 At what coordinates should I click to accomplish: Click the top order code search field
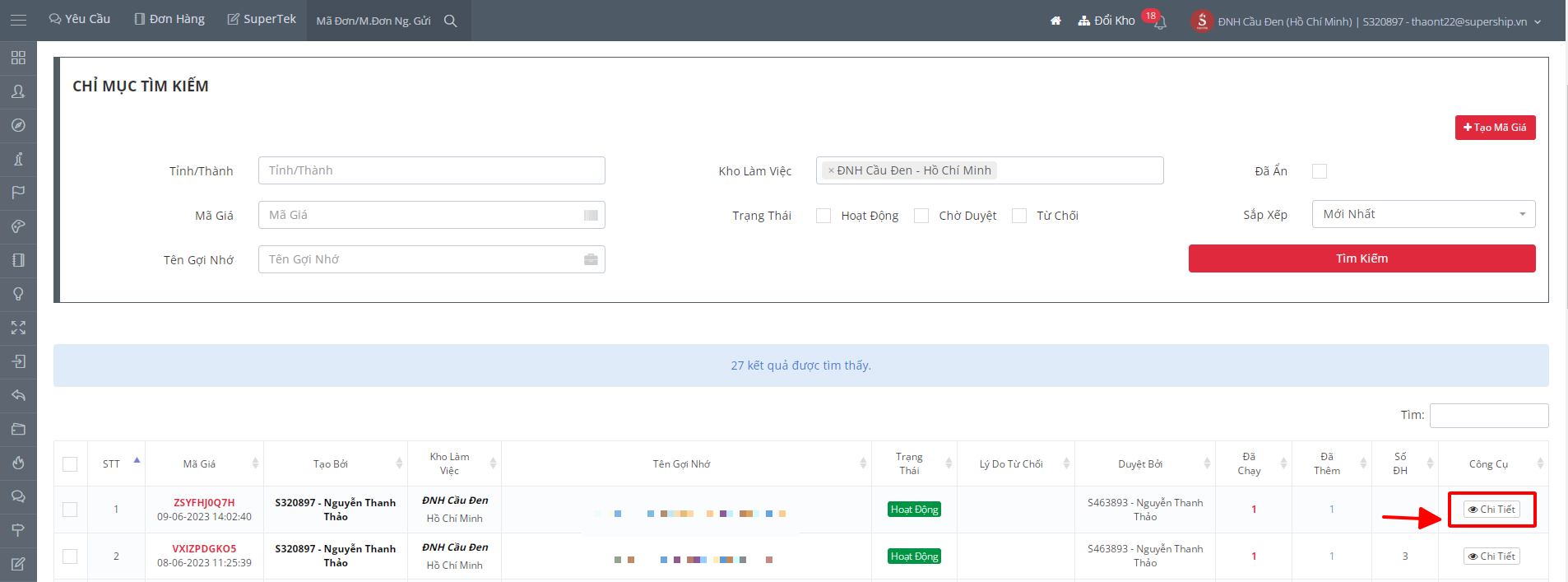click(x=374, y=21)
